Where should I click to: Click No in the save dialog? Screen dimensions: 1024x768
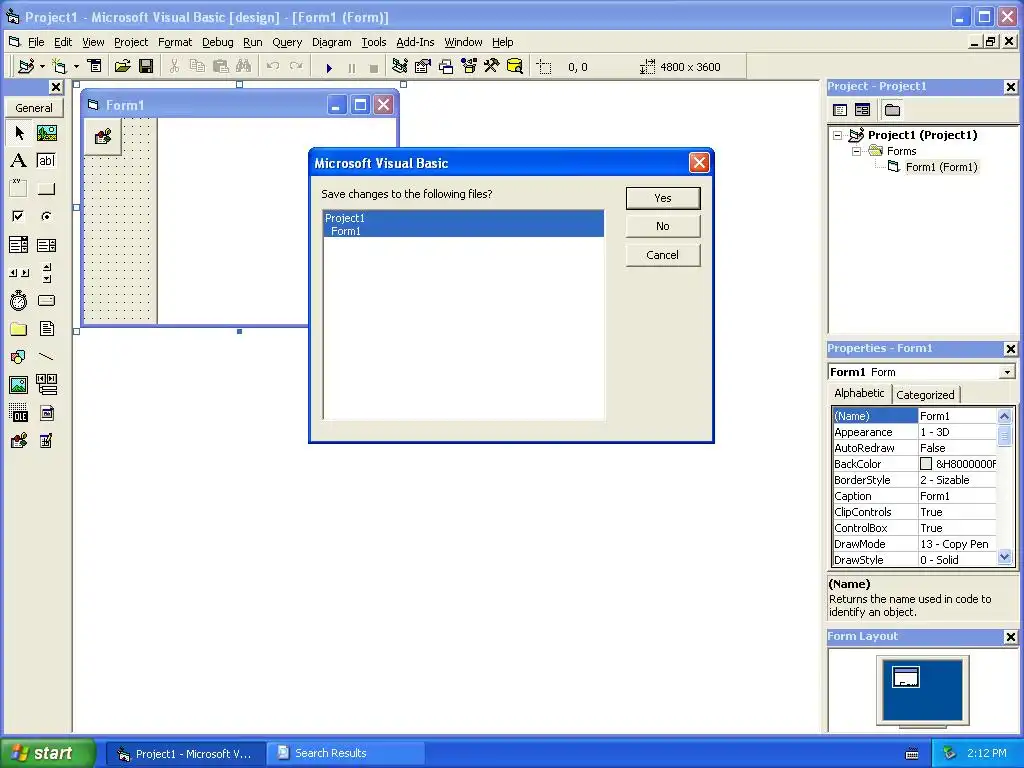(x=663, y=226)
